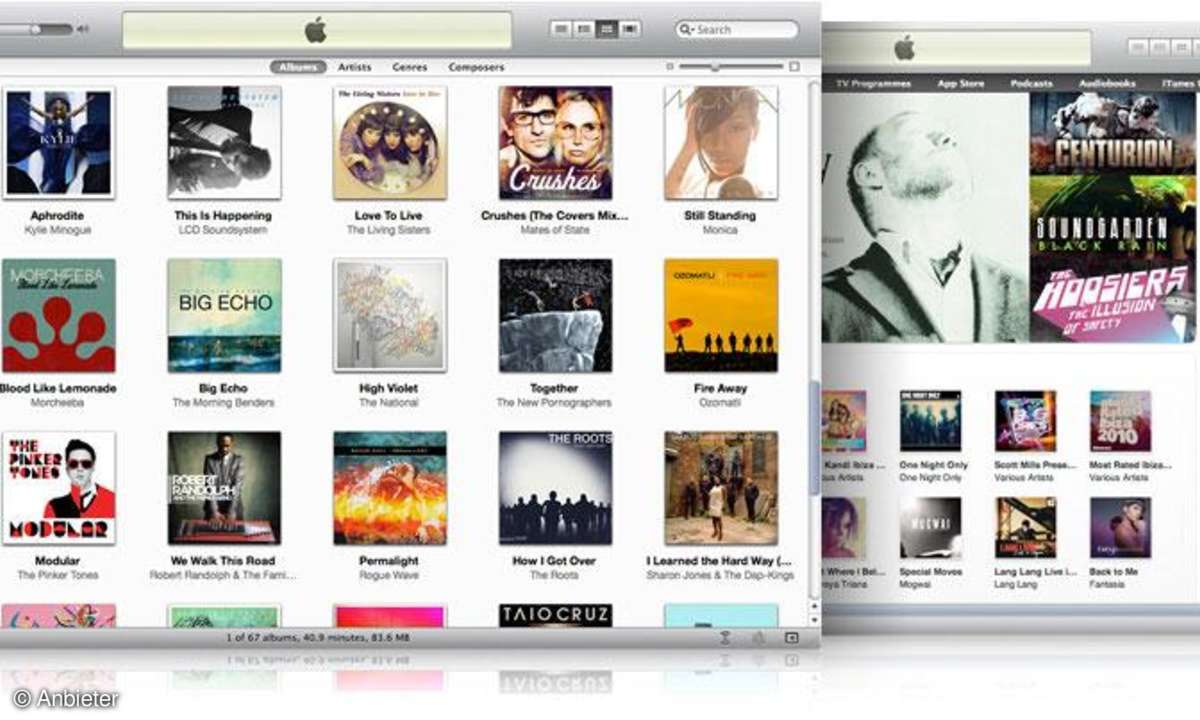Click the artist name Ozomatli
The image size is (1200, 720).
point(720,403)
